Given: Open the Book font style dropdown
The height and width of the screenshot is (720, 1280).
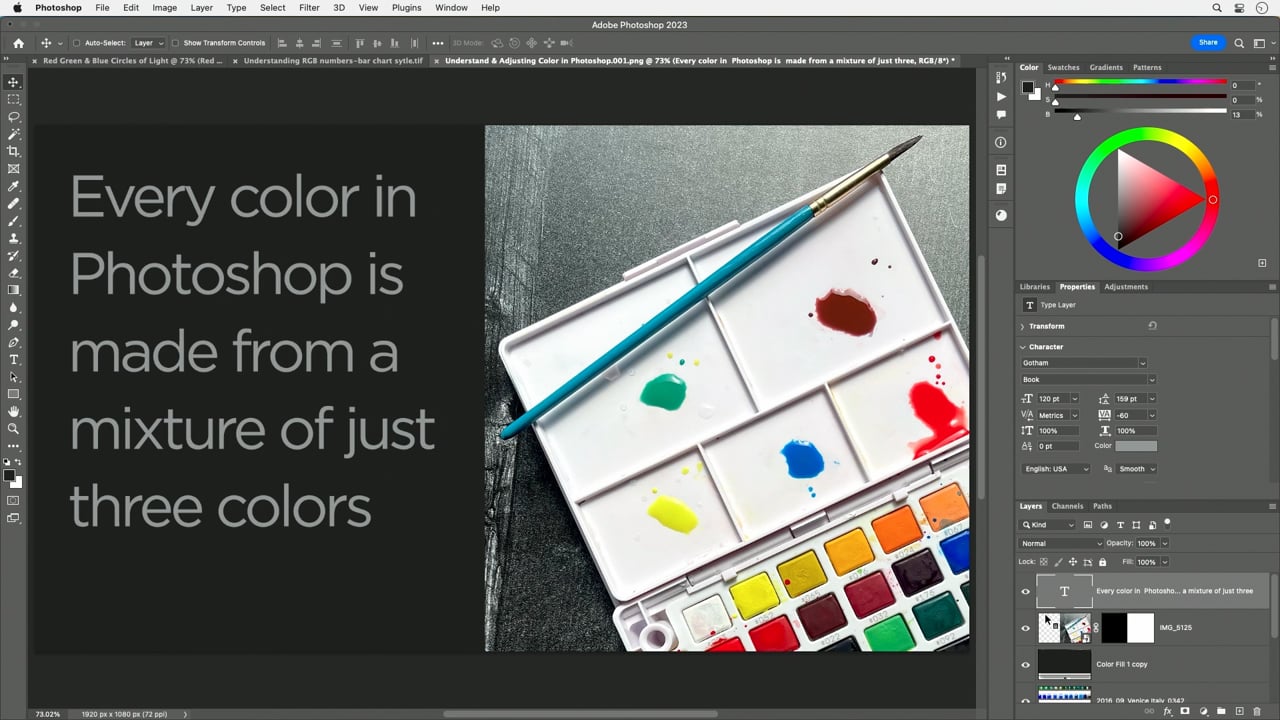Looking at the screenshot, I should [x=1088, y=379].
